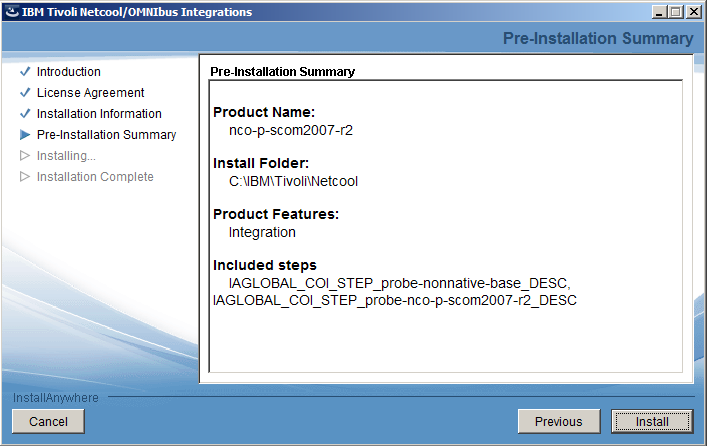The width and height of the screenshot is (707, 446).
Task: Click the C:\IBM\Tivoli\Netcool install folder path
Action: [293, 181]
